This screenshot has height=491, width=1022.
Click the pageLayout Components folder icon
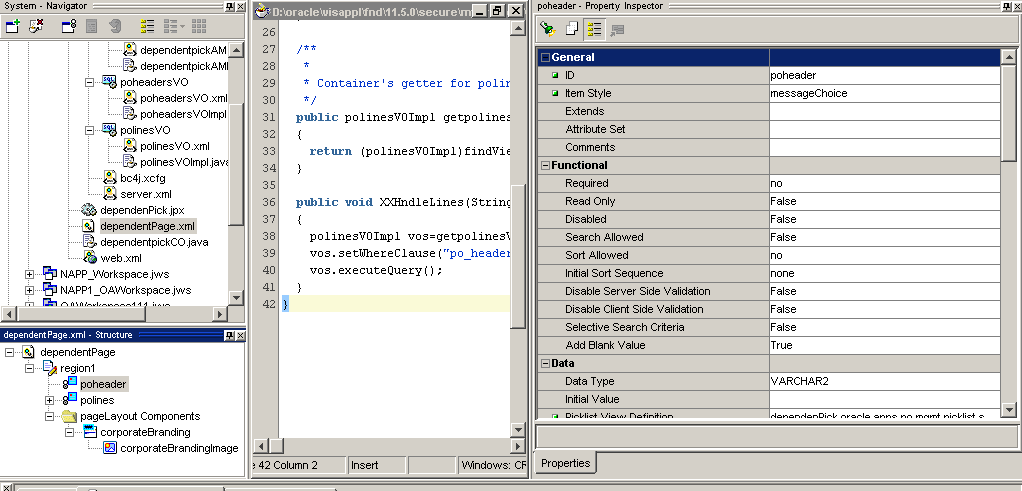click(x=70, y=416)
